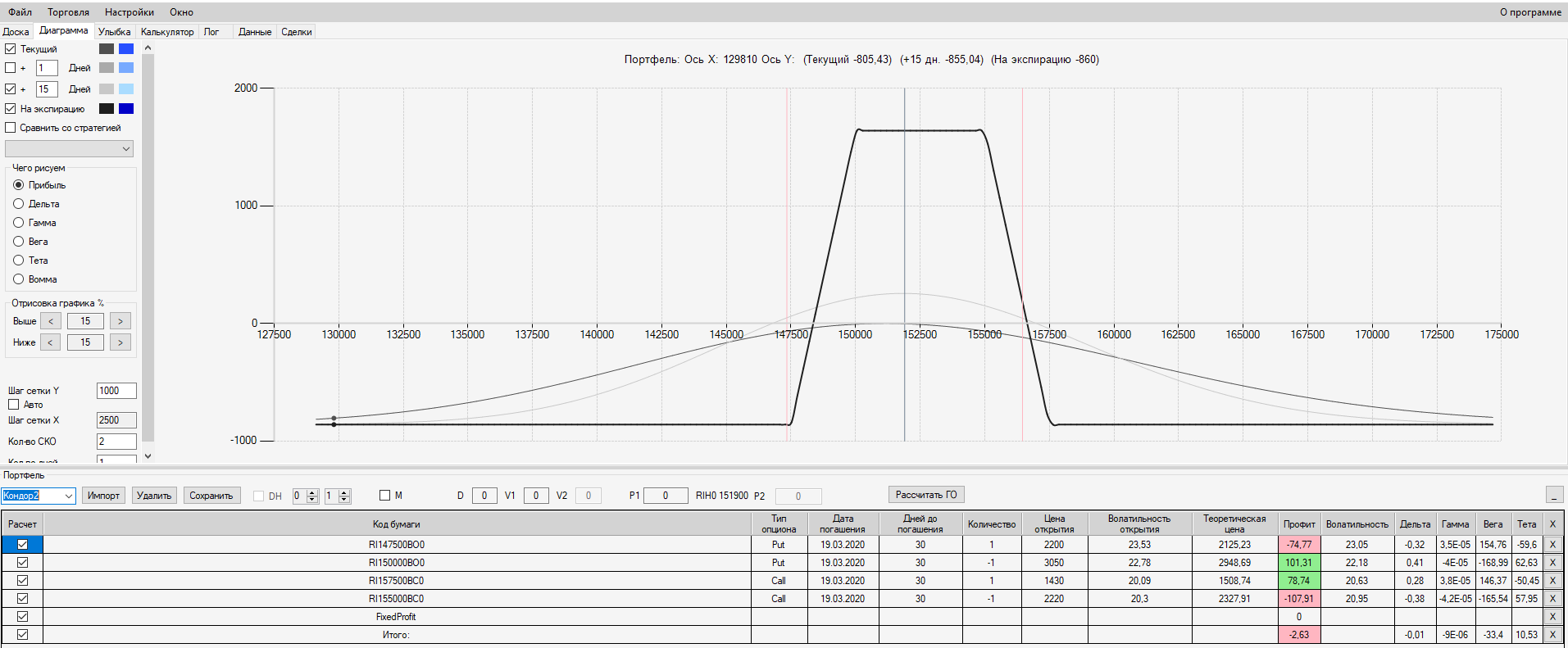Delete the RI155000BC0 position using X
This screenshot has height=648, width=1568.
click(x=1552, y=599)
